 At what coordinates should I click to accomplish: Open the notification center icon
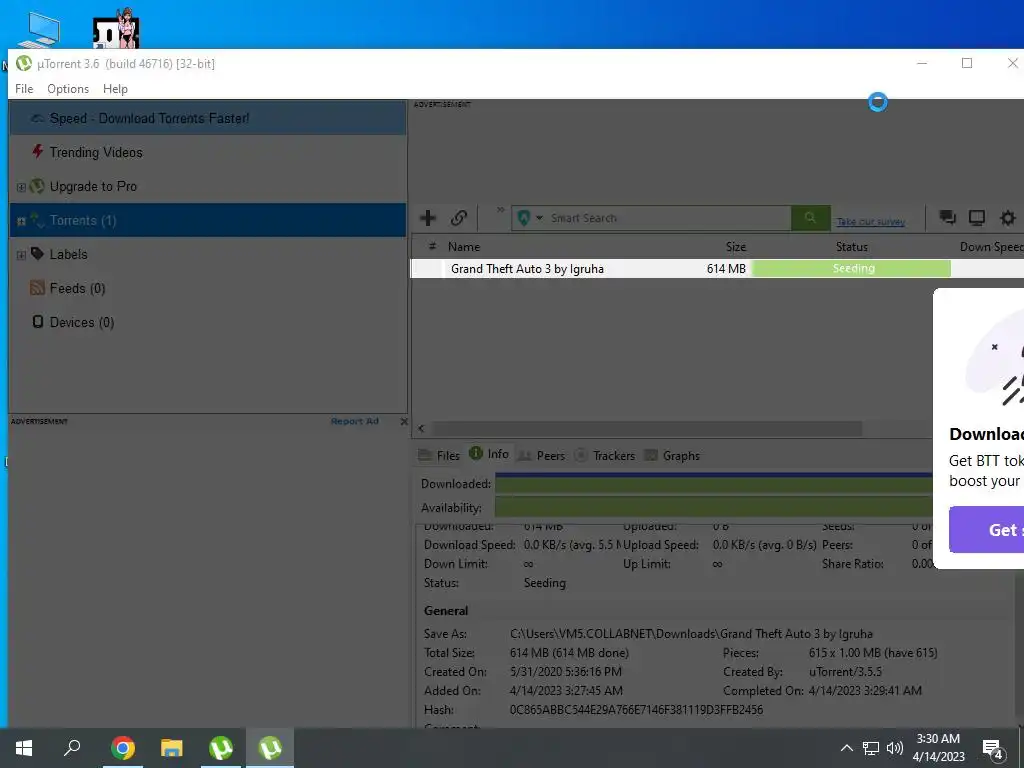993,749
